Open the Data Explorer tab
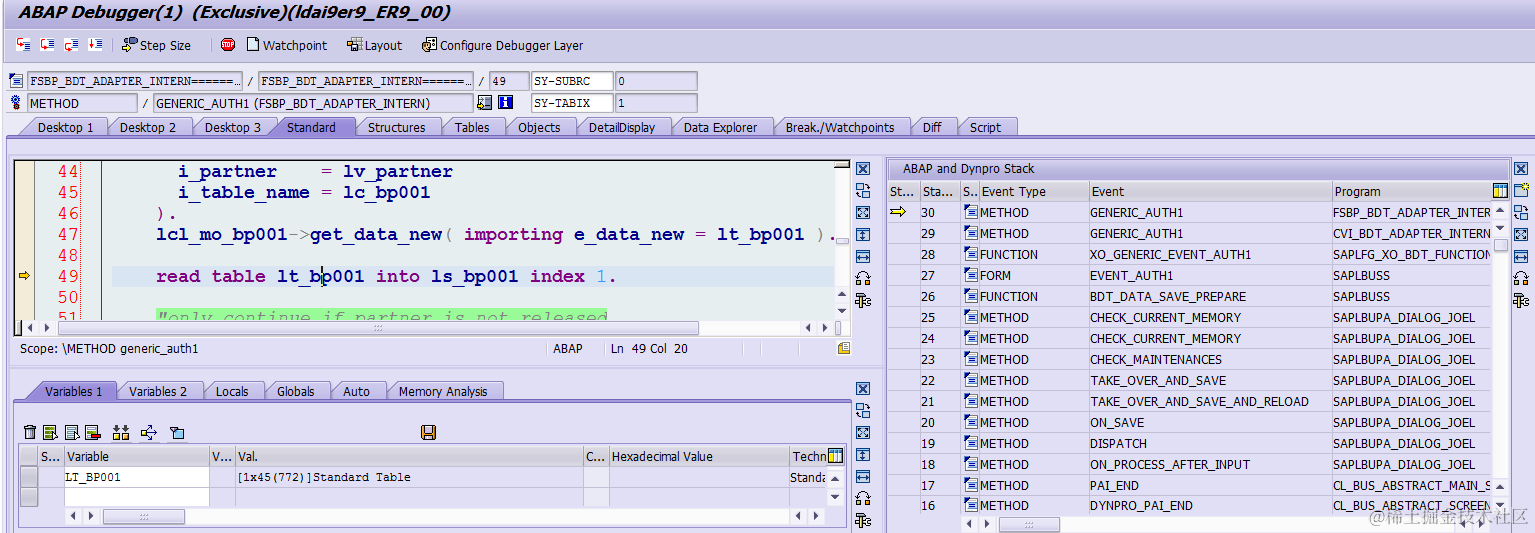Screen dimensions: 1535x533 click(x=720, y=127)
